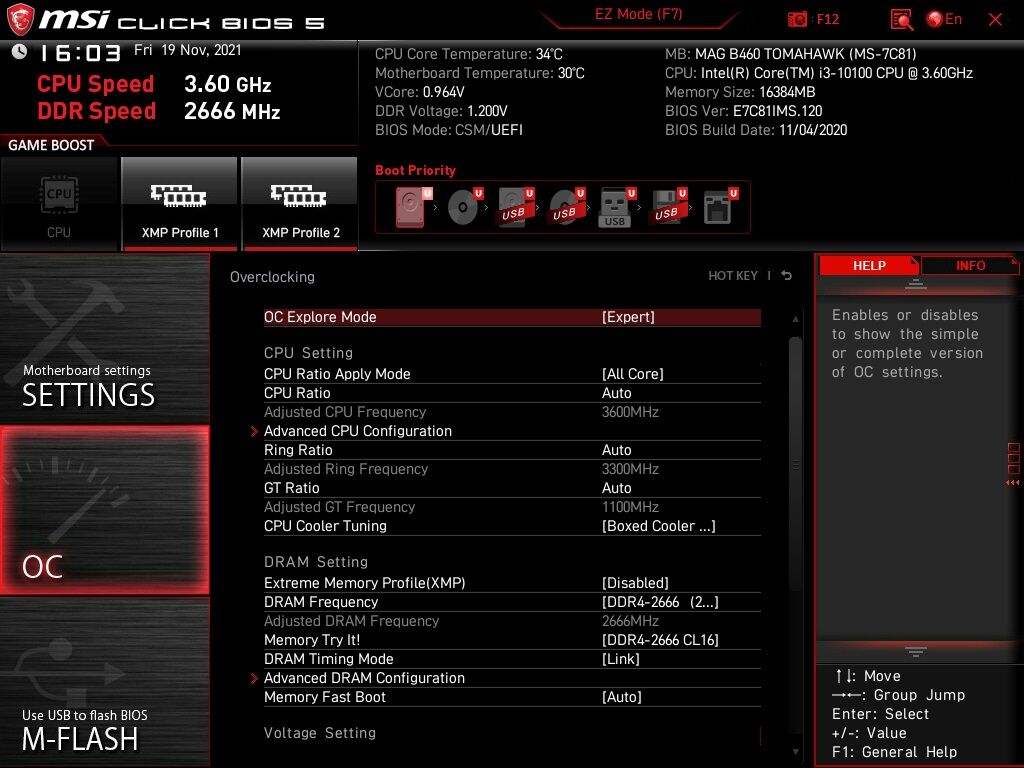Click the BIOS Ver E7C81IMS.120 text

click(743, 111)
